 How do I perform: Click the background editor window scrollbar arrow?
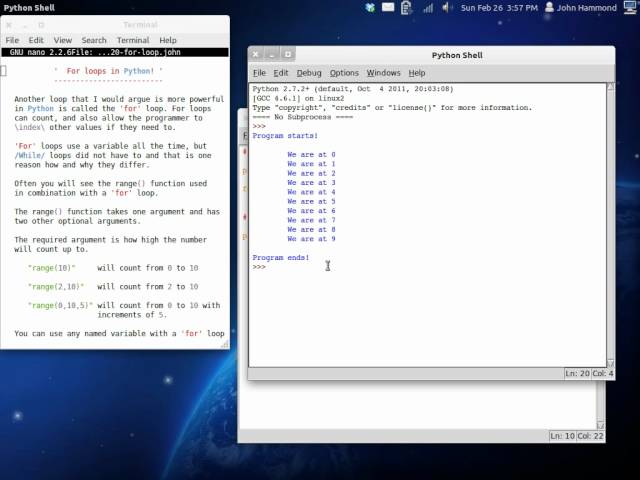coord(600,424)
